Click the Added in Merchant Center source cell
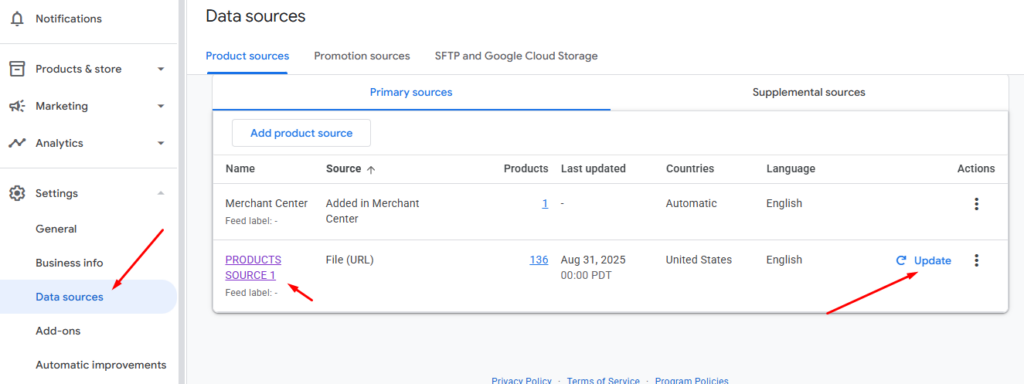Screen dimensions: 1024x384 click(372, 212)
